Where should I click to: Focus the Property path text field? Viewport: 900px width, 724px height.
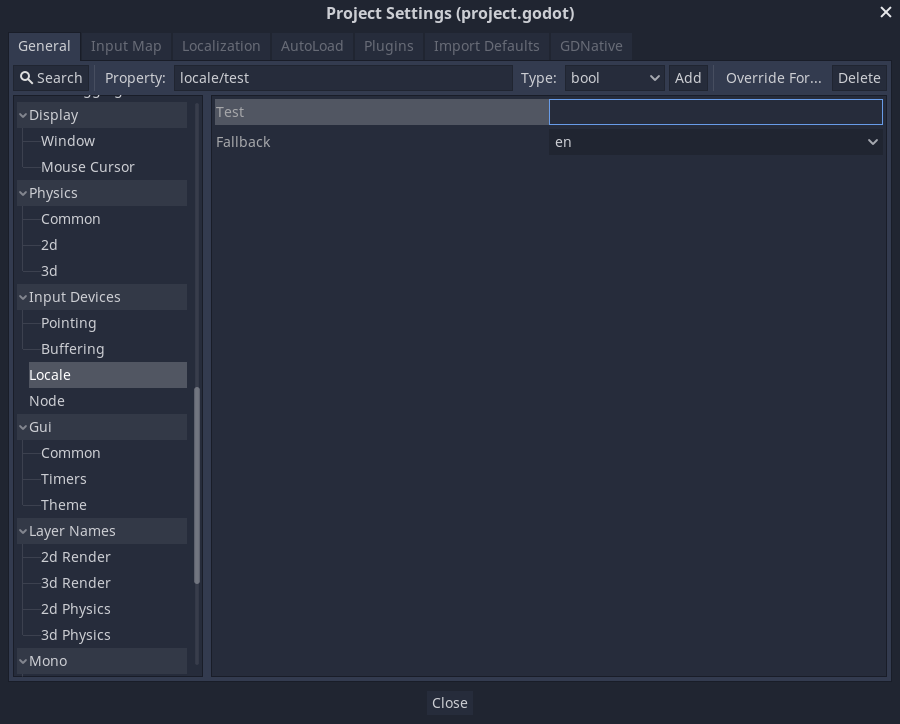click(342, 78)
